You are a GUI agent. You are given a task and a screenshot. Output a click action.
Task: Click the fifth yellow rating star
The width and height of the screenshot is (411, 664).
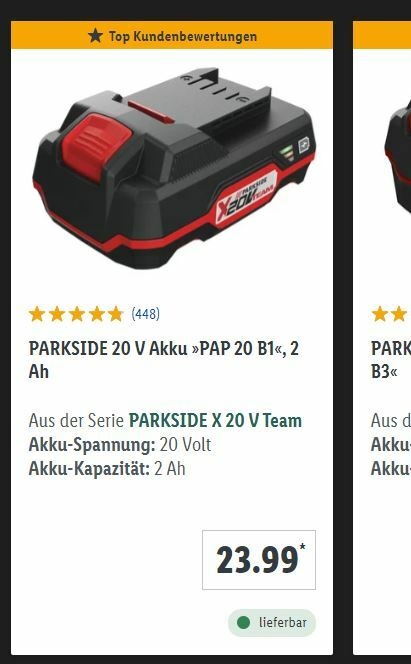click(x=115, y=314)
